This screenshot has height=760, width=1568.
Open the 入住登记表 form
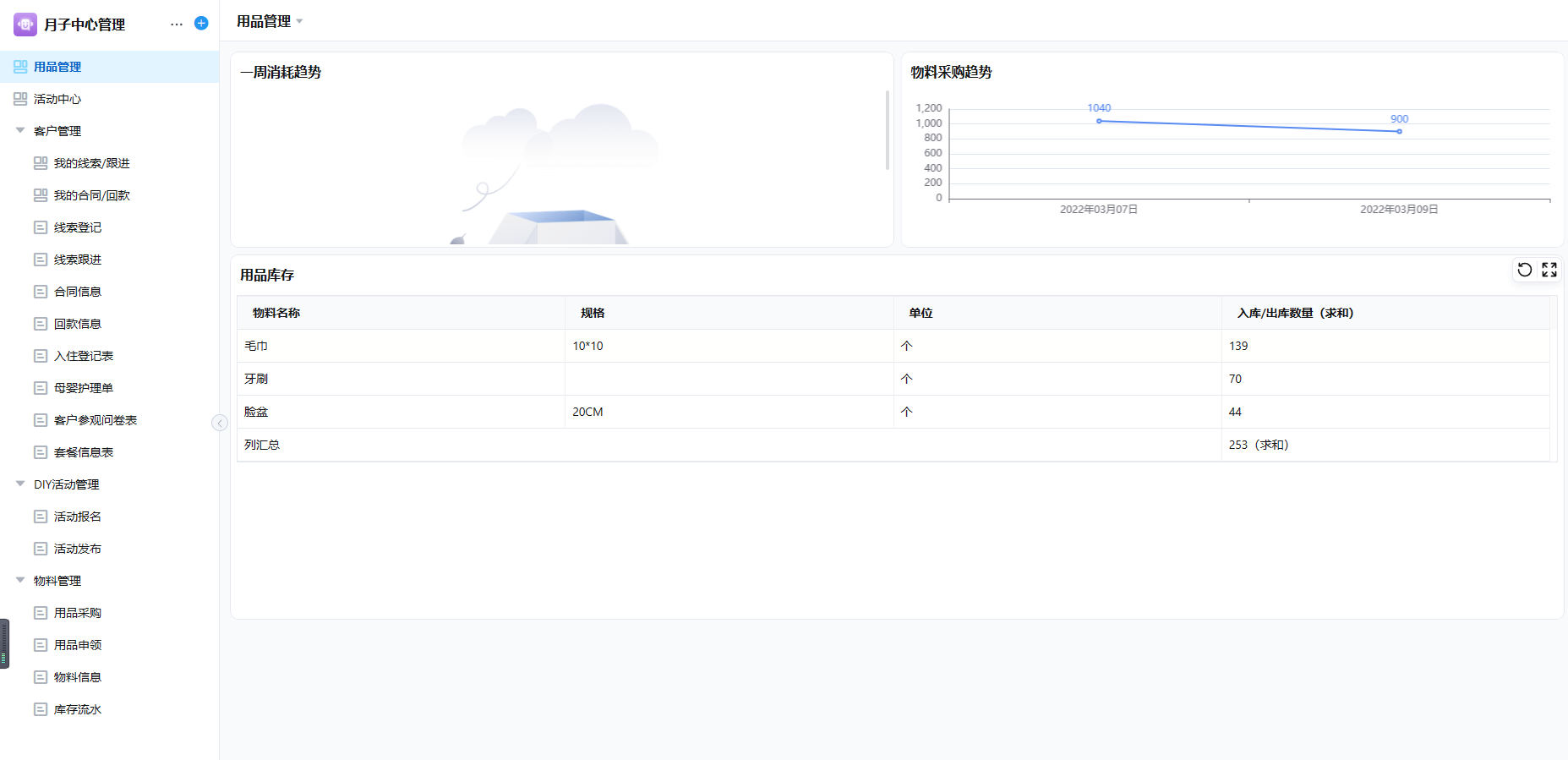[x=83, y=356]
